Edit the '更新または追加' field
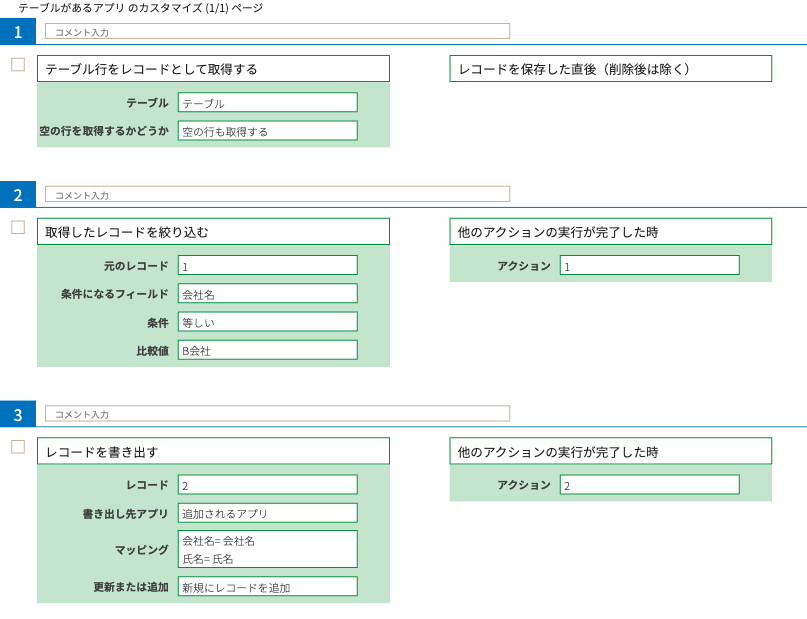 268,587
